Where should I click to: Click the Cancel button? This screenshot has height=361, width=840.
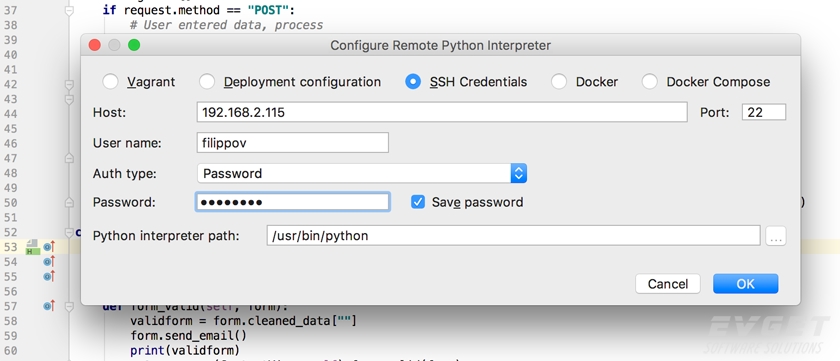[x=668, y=284]
